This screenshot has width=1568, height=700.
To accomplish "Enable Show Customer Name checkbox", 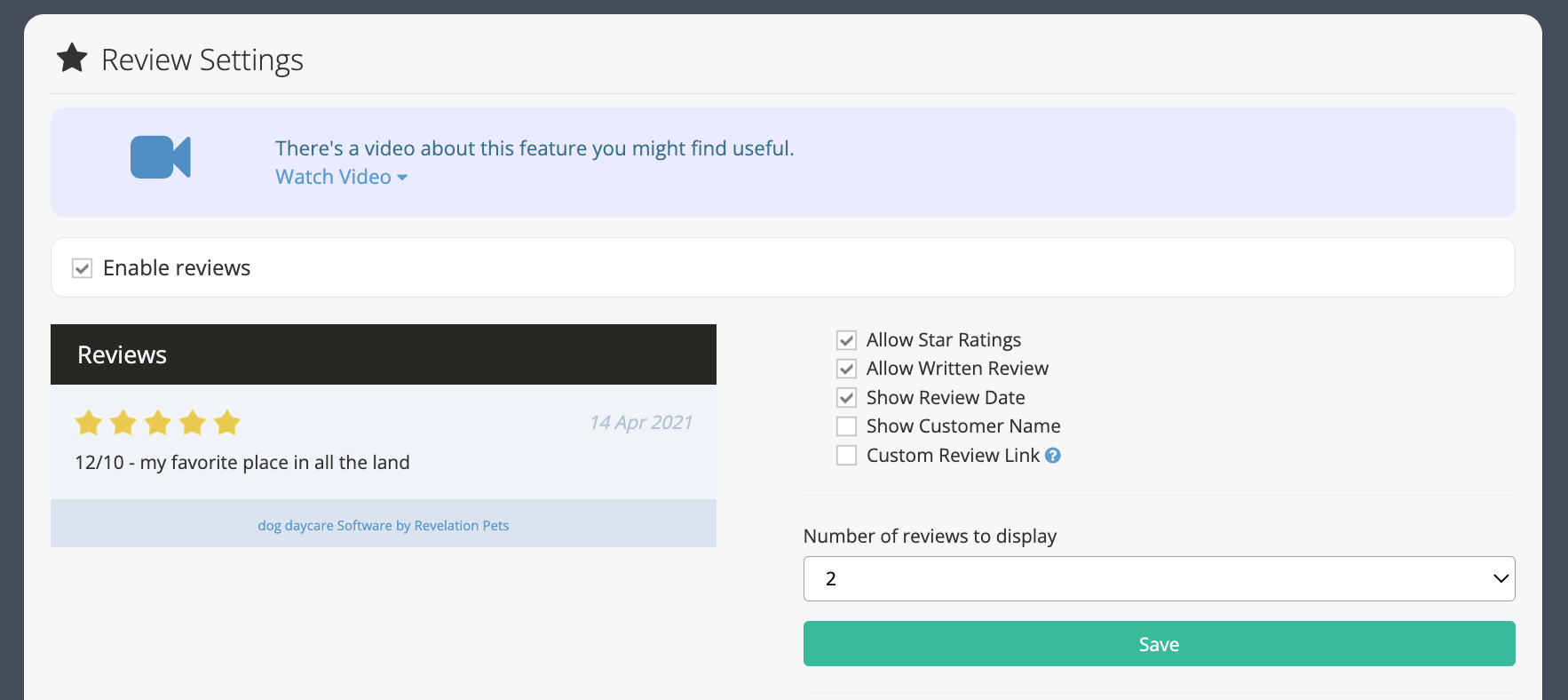I will tap(847, 426).
